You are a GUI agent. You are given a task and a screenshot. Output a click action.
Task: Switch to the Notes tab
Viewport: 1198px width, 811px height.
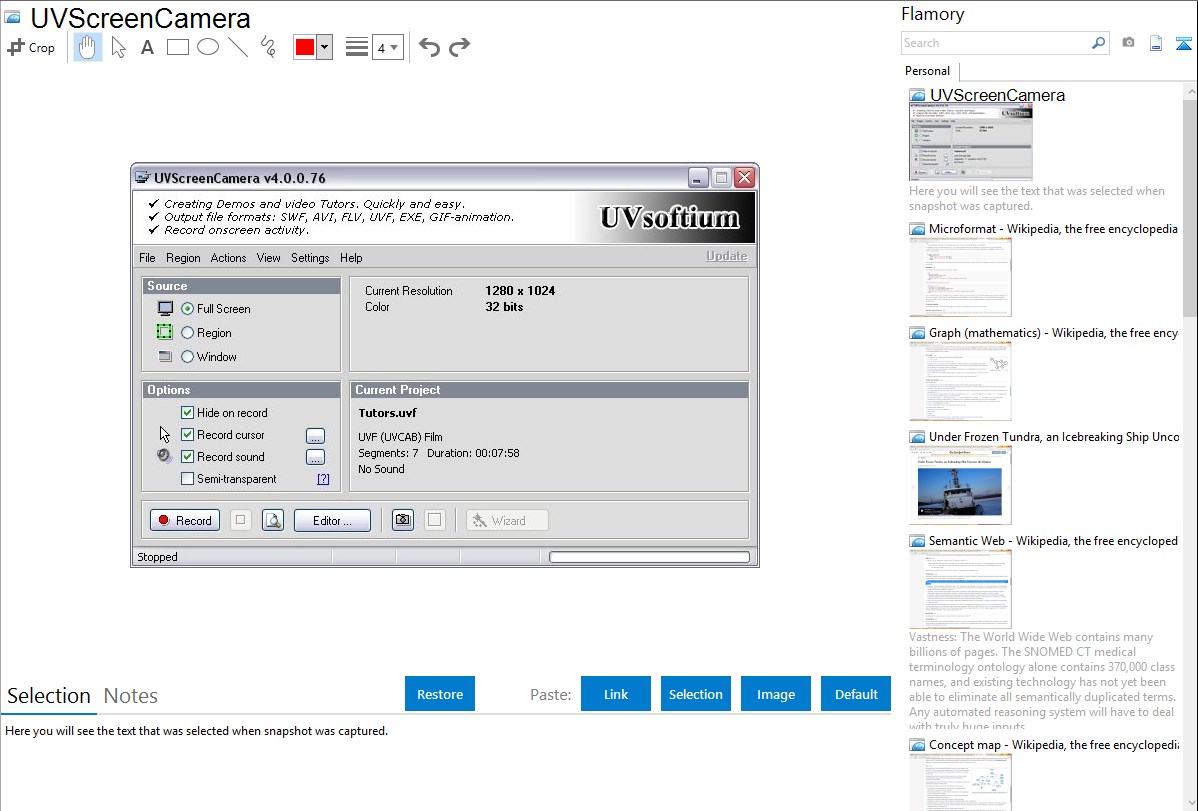coord(131,696)
